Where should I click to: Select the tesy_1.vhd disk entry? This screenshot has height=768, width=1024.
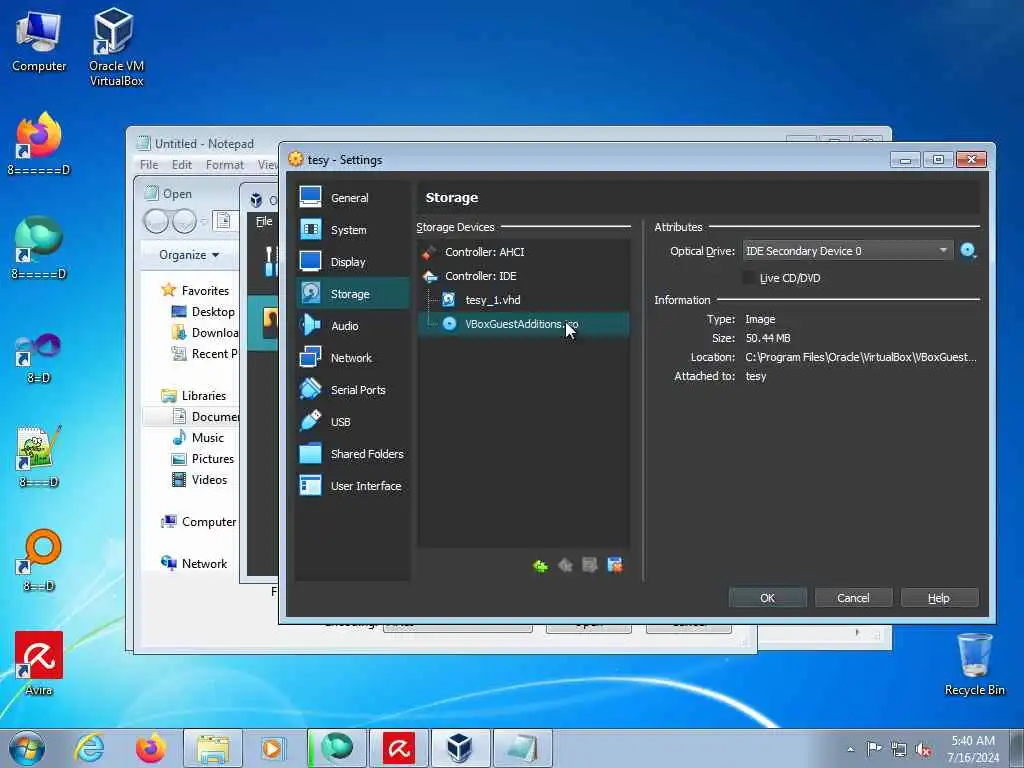pyautogui.click(x=523, y=300)
